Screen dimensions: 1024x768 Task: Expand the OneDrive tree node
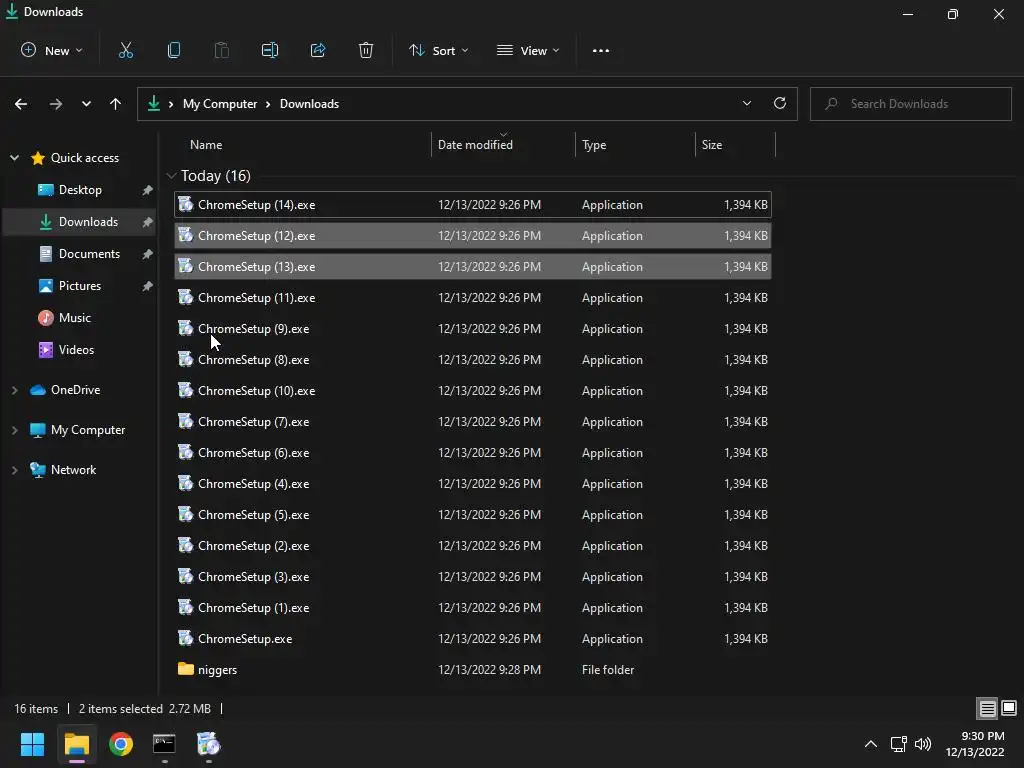[x=14, y=390]
